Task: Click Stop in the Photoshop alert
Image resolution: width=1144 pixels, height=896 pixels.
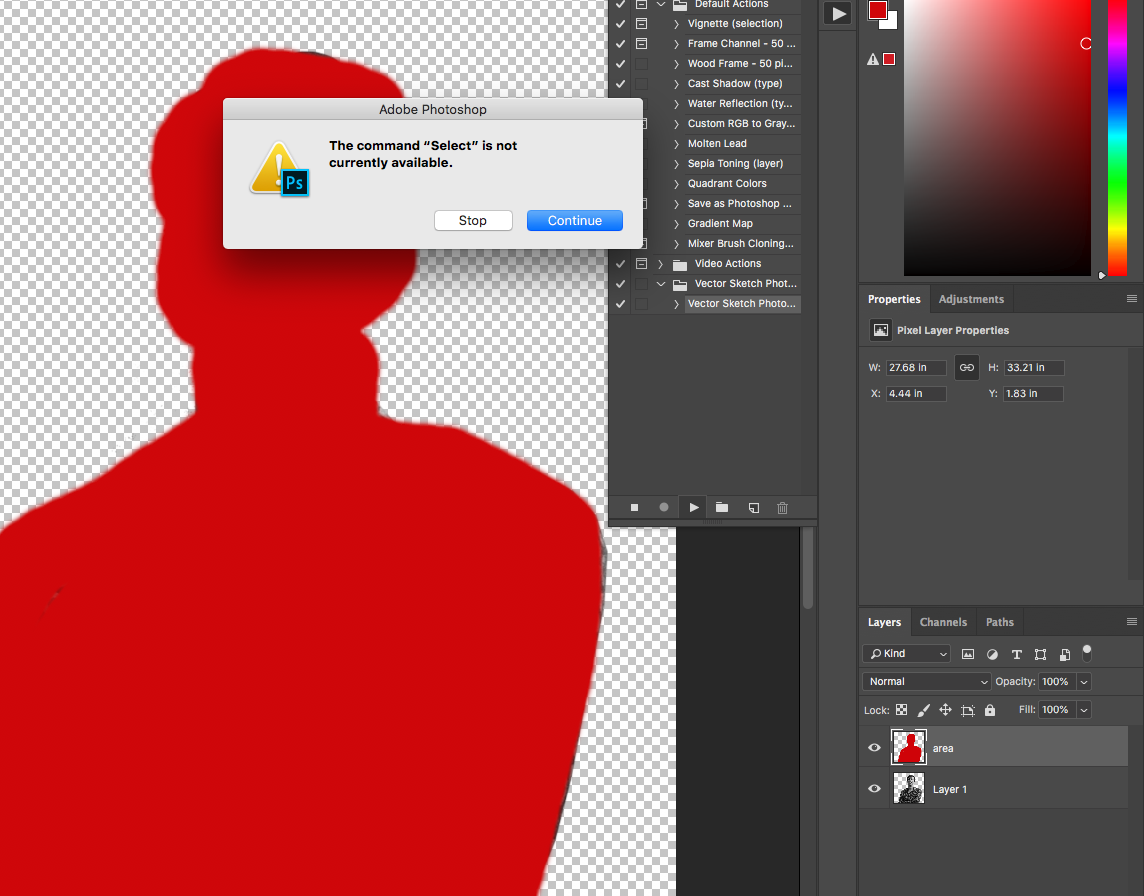Action: pos(473,220)
